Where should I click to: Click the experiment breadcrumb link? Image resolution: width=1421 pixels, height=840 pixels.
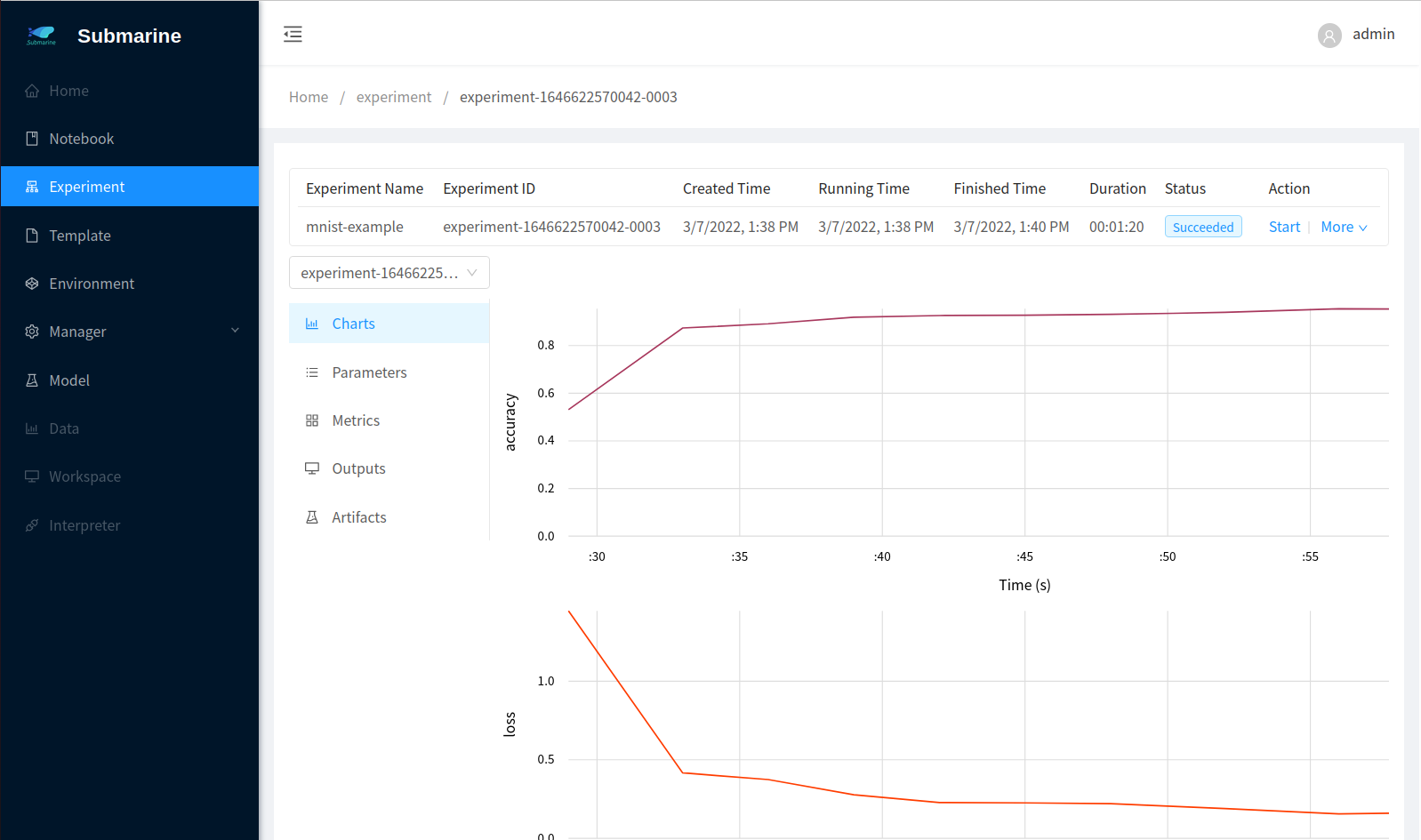pos(394,97)
